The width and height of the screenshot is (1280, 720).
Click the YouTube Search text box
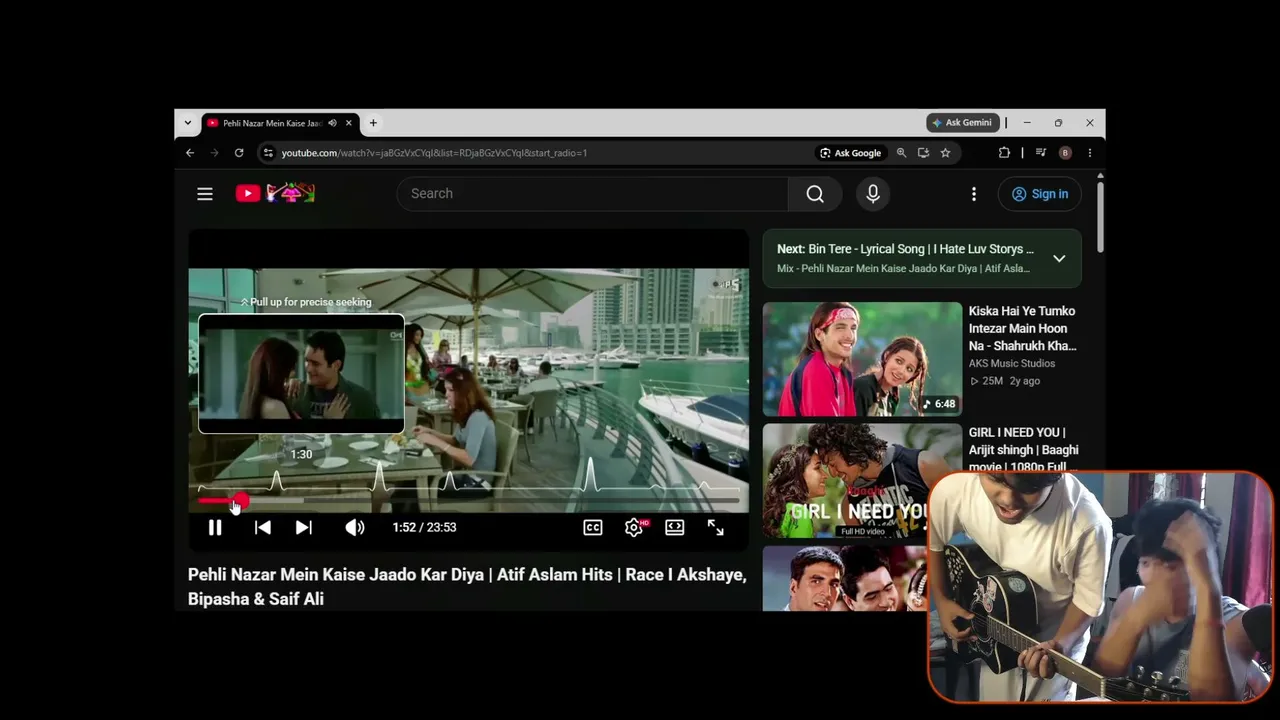[x=592, y=194]
